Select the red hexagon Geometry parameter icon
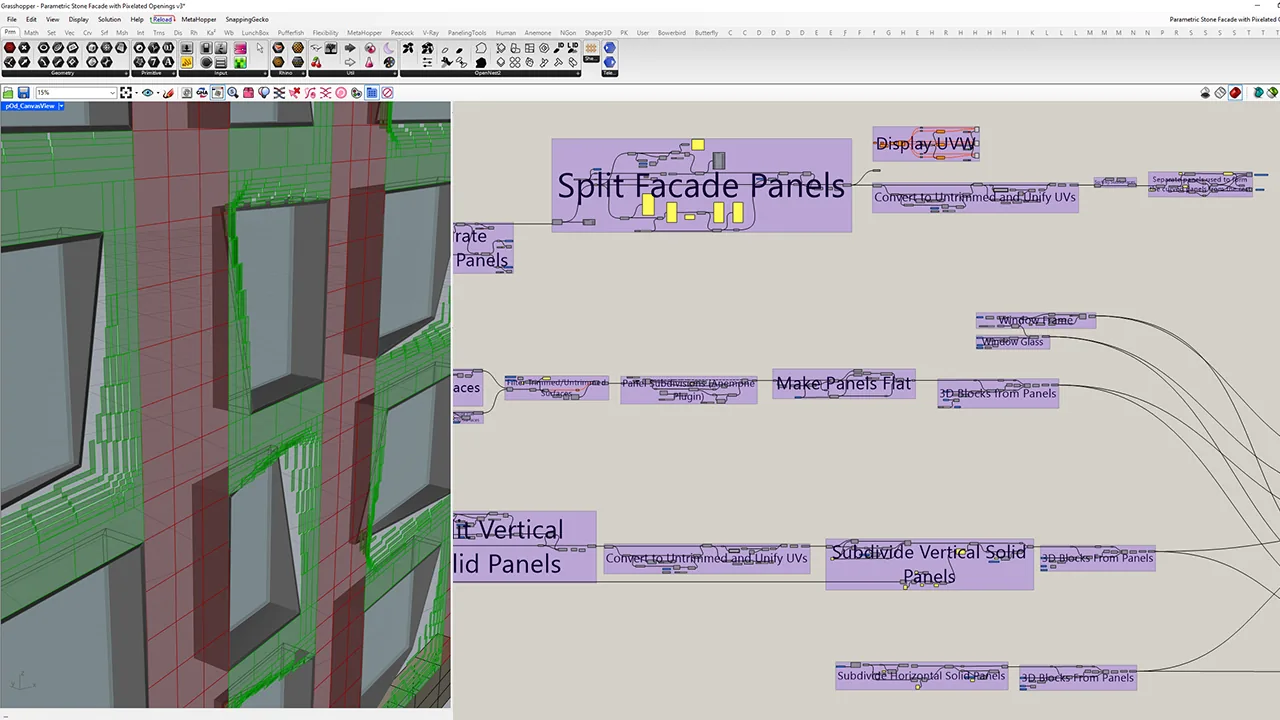1280x720 pixels. click(9, 47)
